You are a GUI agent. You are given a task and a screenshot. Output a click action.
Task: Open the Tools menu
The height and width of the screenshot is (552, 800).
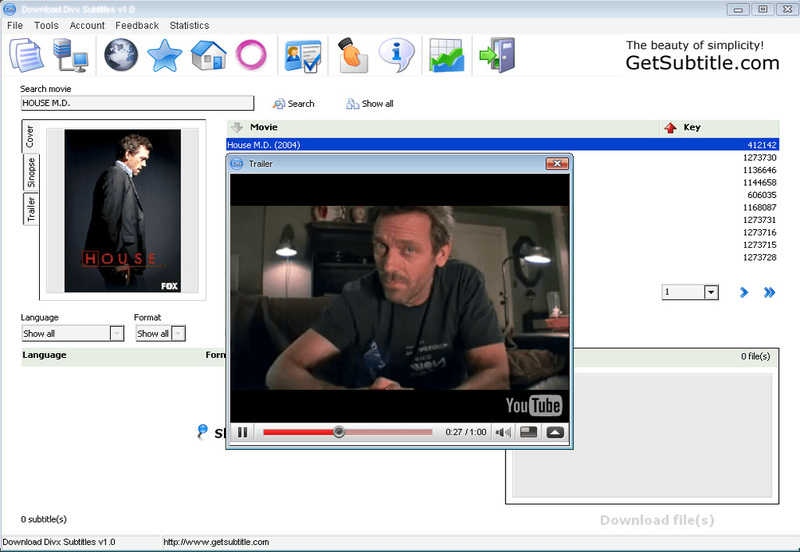tap(46, 26)
